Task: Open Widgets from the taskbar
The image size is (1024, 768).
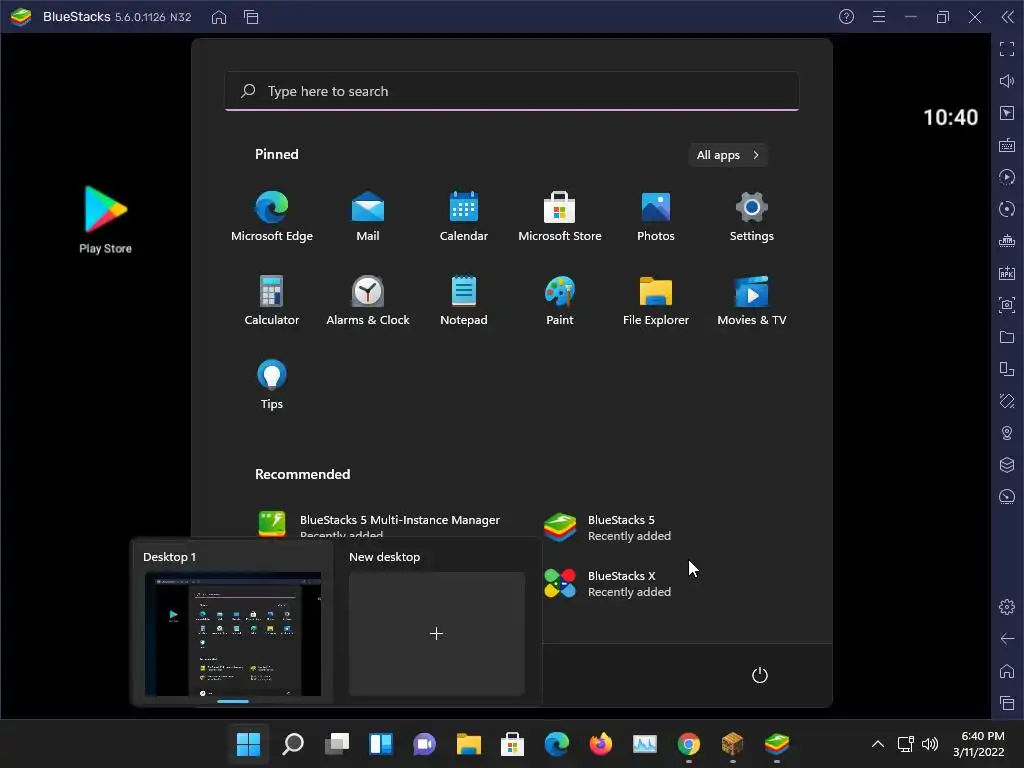Action: point(381,744)
